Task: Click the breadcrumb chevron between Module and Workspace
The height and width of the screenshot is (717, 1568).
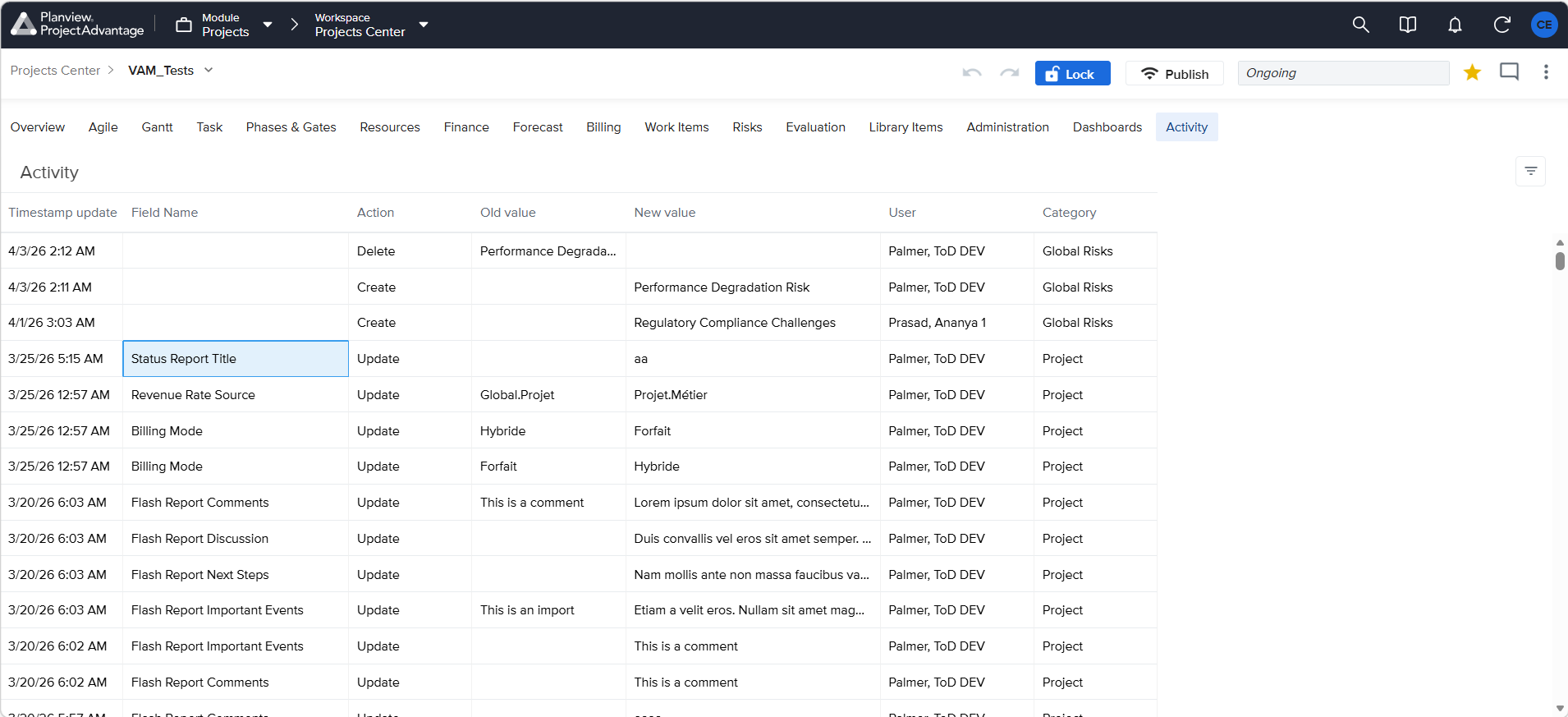Action: [x=295, y=25]
